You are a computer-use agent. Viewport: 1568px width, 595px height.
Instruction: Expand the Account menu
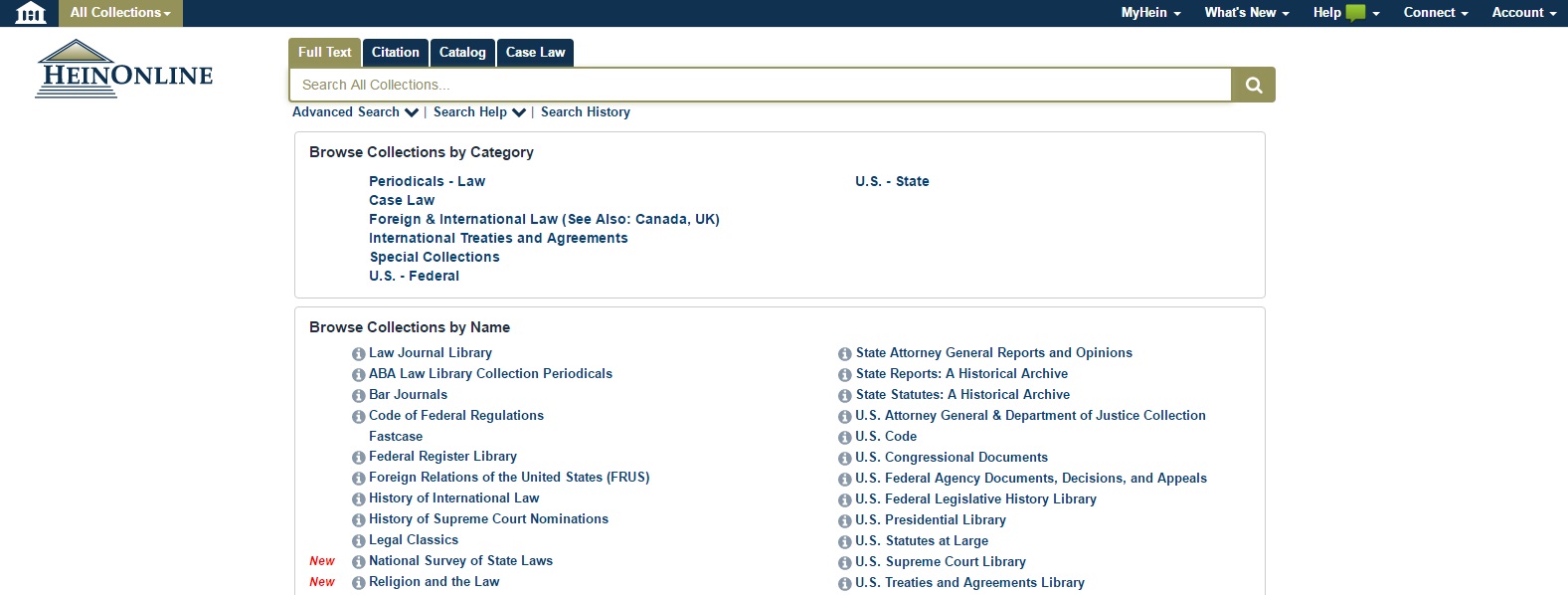[x=1523, y=13]
